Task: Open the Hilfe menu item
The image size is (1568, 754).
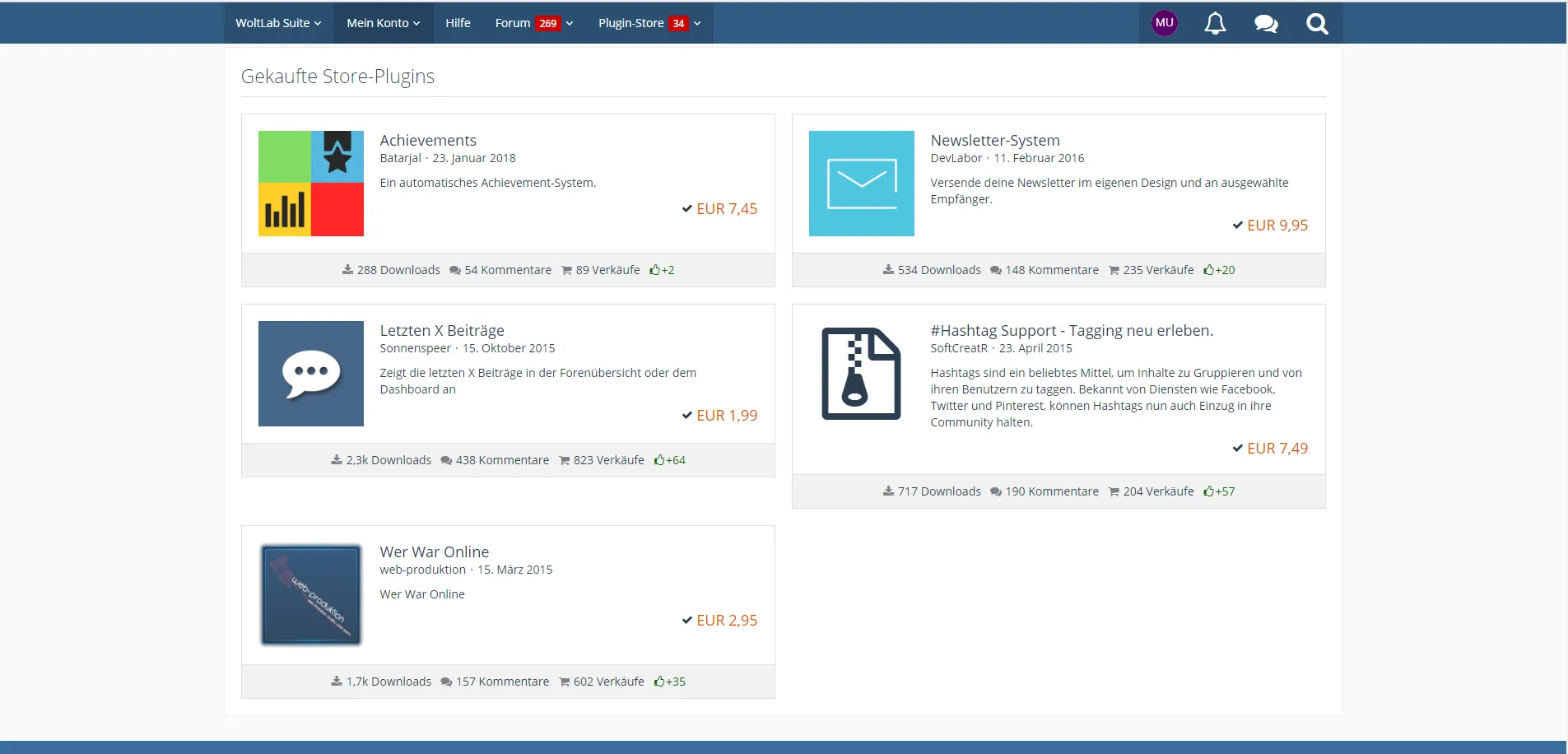Action: tap(458, 23)
